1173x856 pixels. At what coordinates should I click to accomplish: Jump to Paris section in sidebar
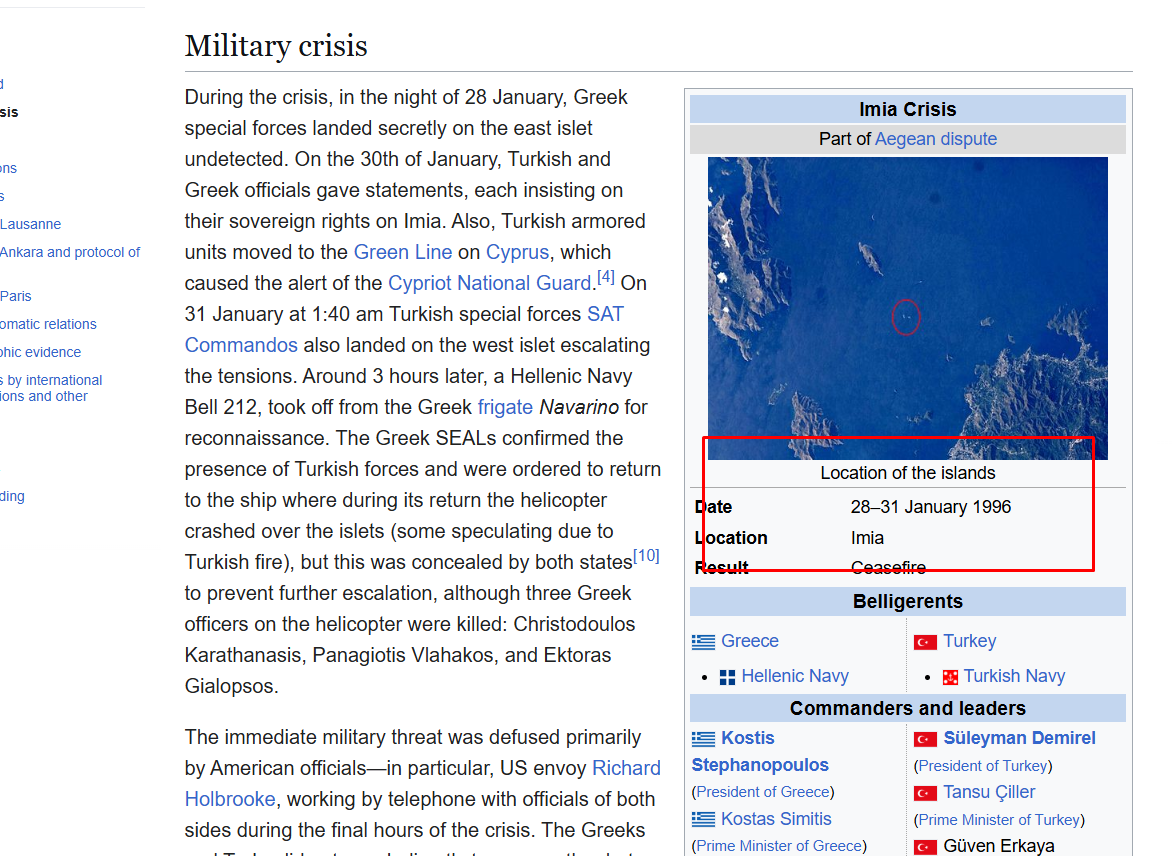(16, 296)
